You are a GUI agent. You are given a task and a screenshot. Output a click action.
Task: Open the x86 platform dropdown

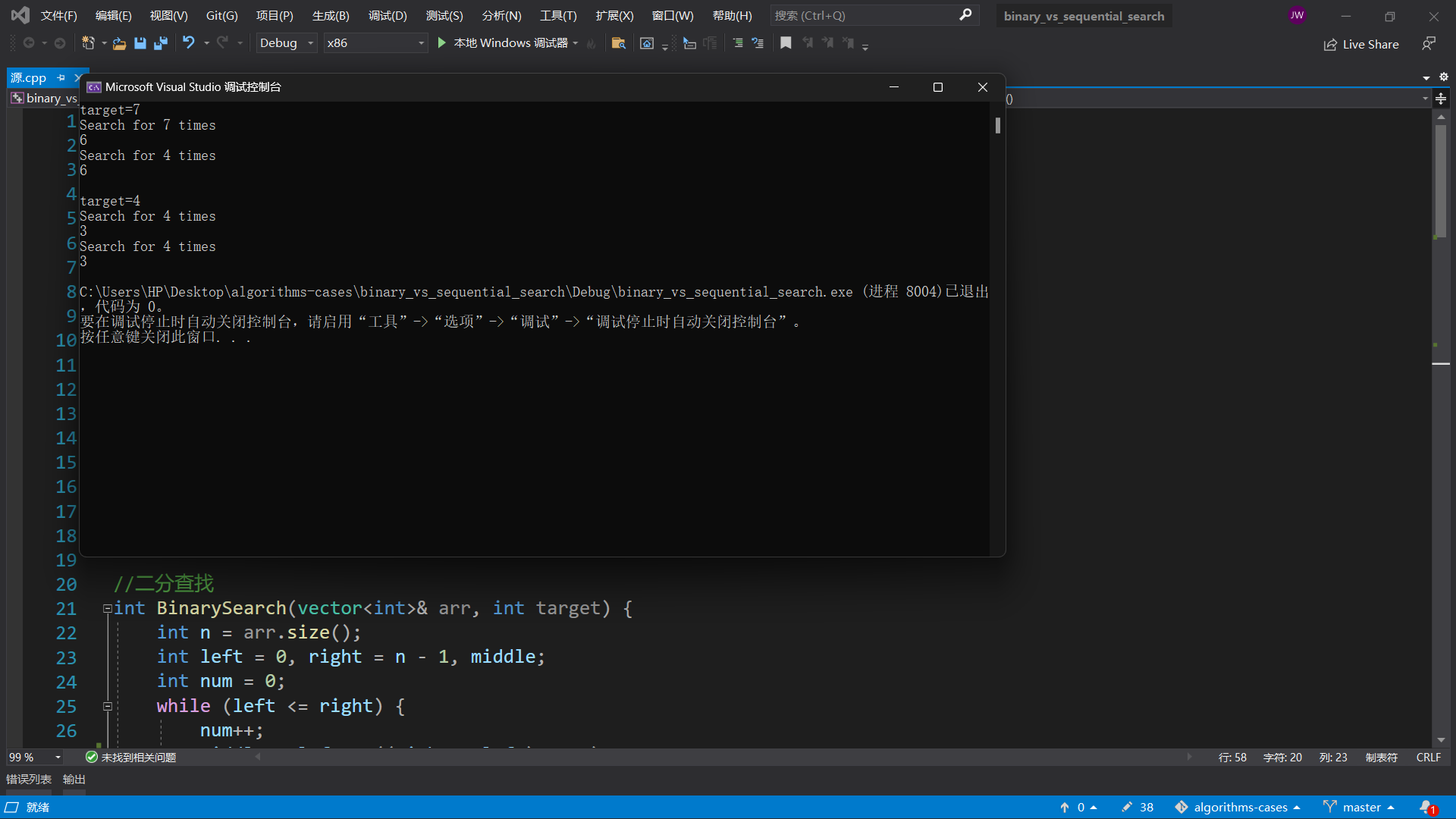pyautogui.click(x=375, y=43)
